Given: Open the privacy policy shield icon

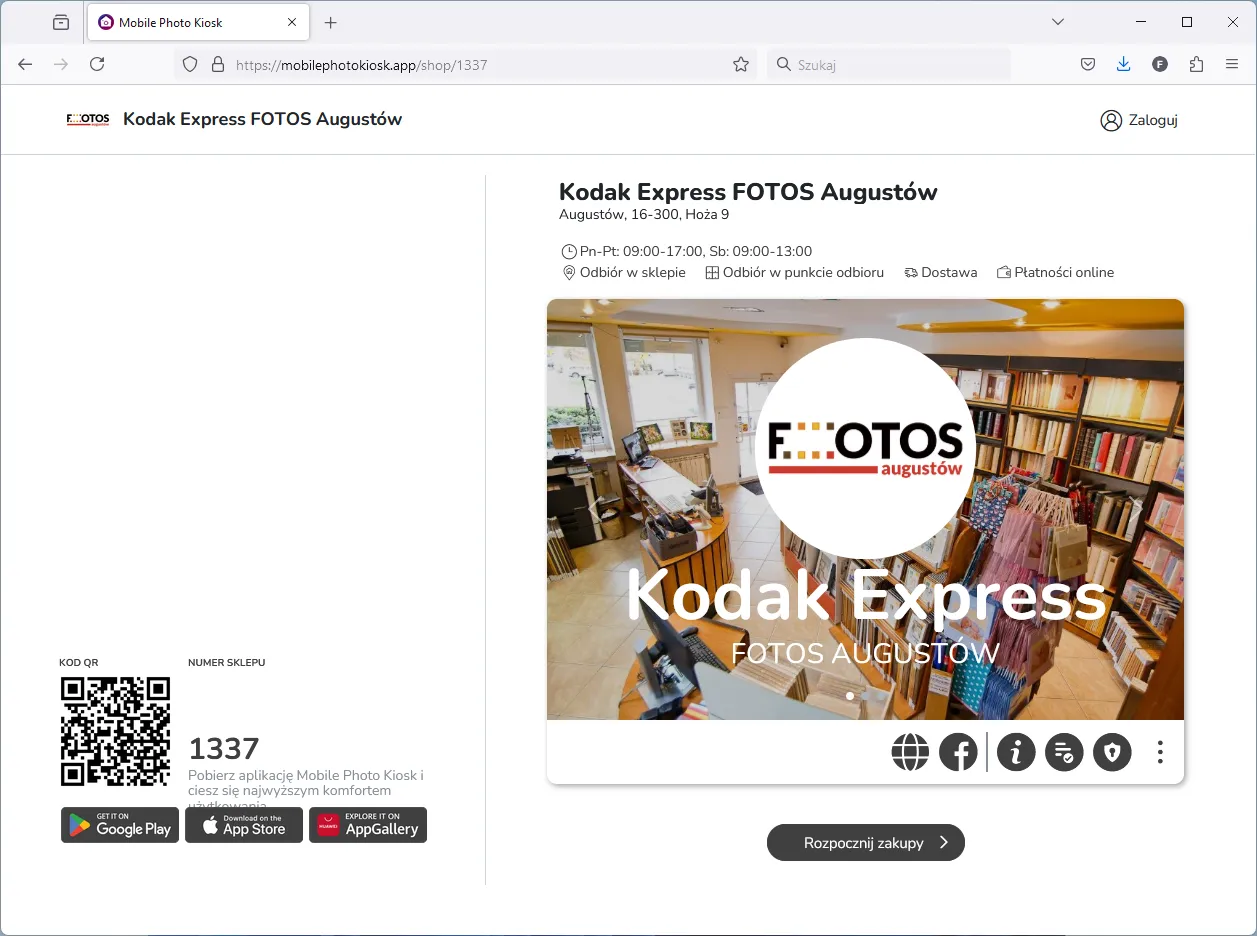Looking at the screenshot, I should click(1112, 752).
